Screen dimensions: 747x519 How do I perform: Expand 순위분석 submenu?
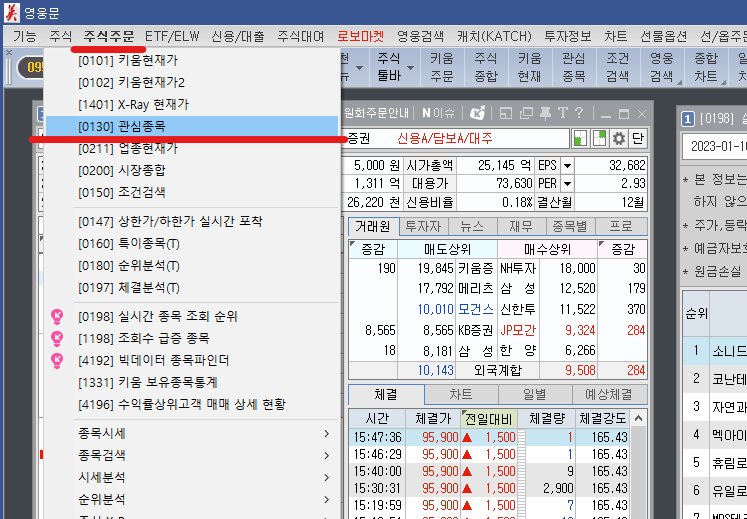click(206, 499)
